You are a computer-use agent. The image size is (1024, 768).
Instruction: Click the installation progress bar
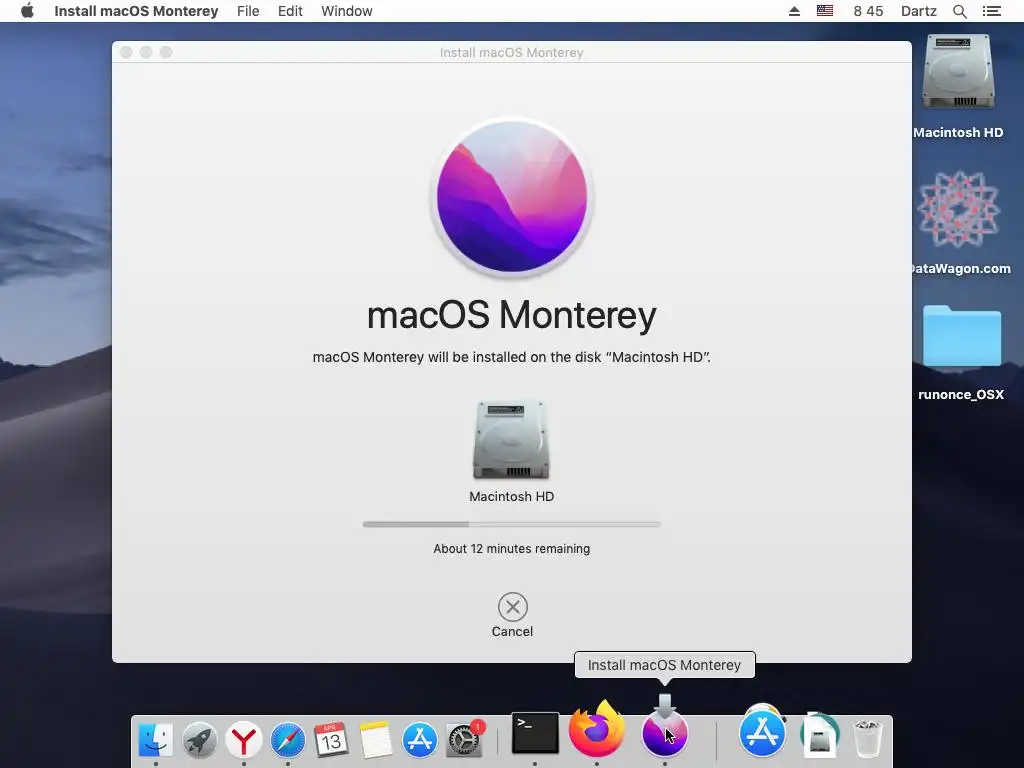pyautogui.click(x=511, y=524)
